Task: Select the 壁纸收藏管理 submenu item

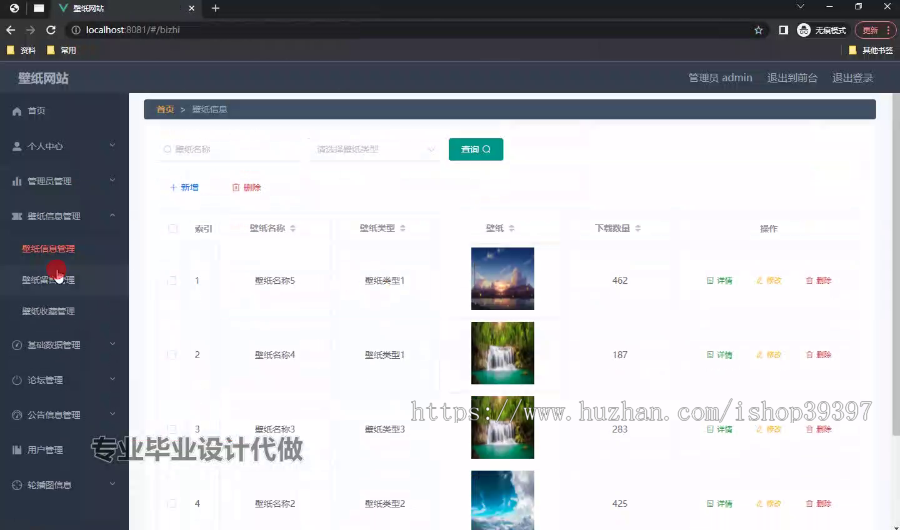Action: (48, 311)
